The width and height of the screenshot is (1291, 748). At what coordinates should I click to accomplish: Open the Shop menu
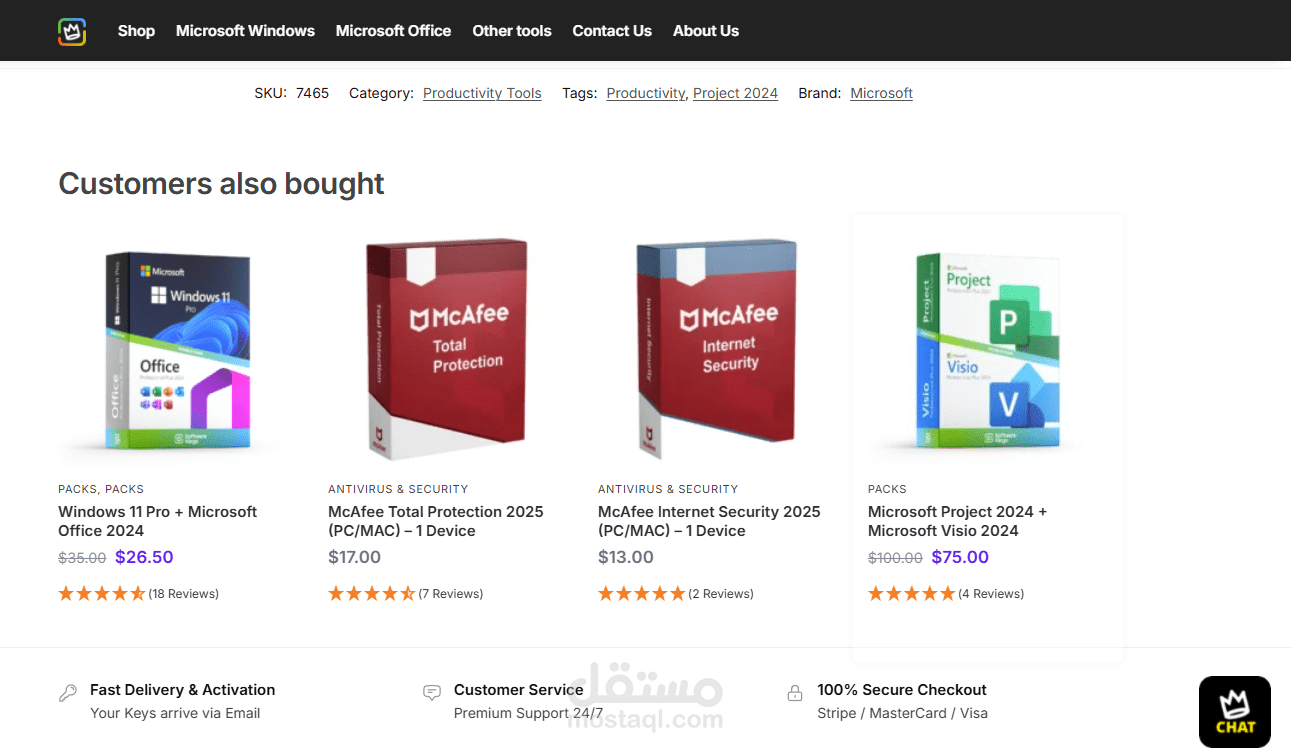(136, 31)
